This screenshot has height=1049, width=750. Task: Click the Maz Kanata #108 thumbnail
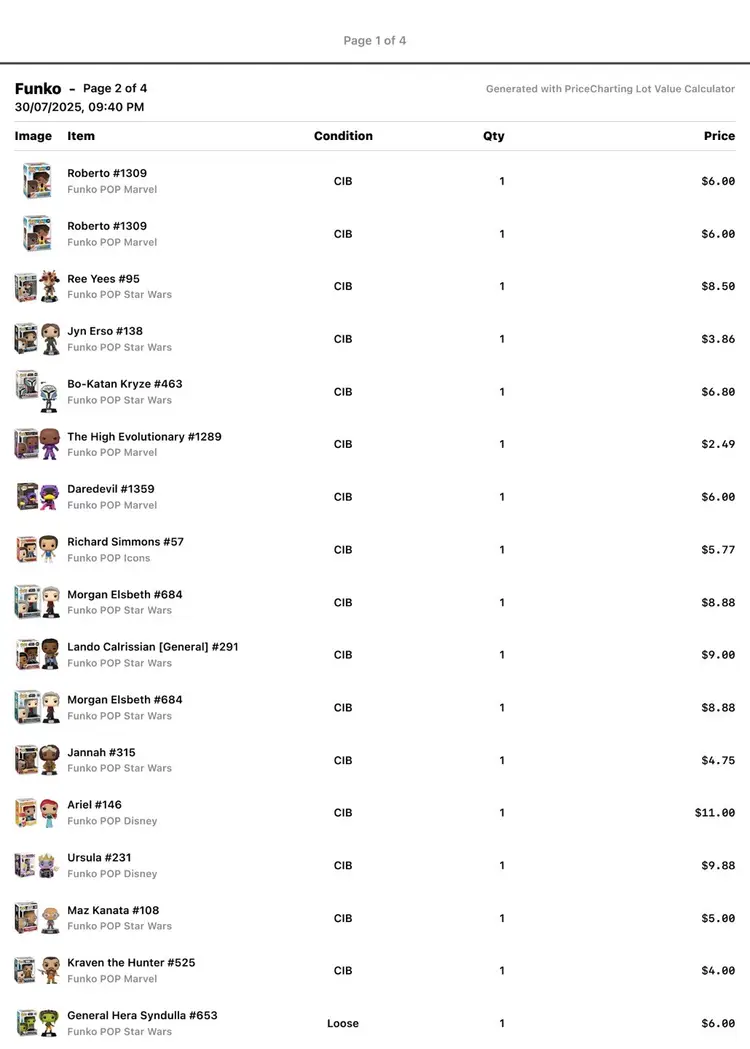(x=37, y=918)
